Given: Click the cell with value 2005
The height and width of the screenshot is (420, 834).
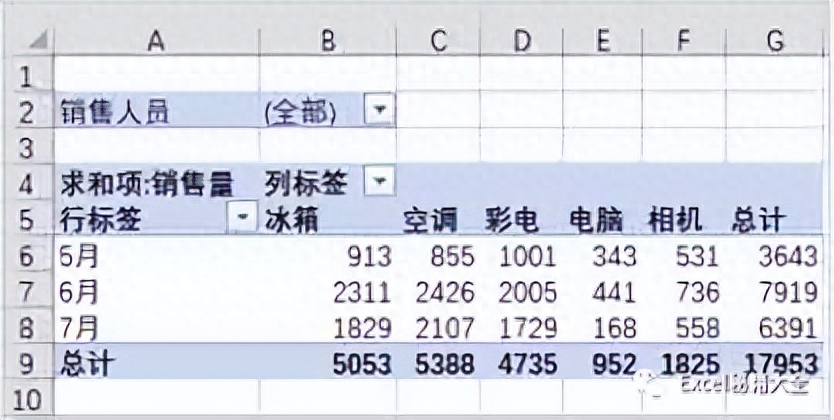Looking at the screenshot, I should (x=521, y=292).
